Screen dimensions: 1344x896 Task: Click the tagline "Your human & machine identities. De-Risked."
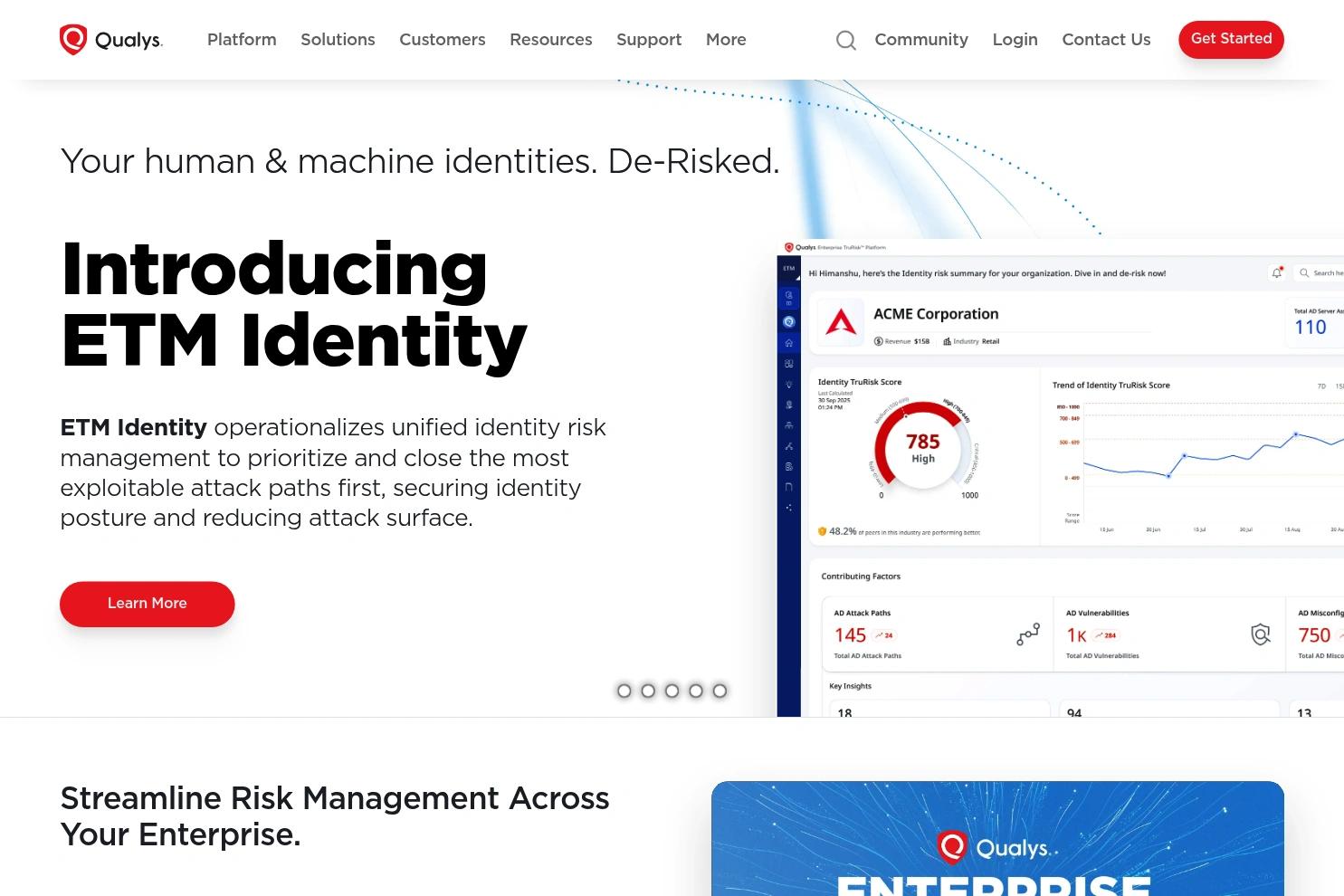pos(420,161)
